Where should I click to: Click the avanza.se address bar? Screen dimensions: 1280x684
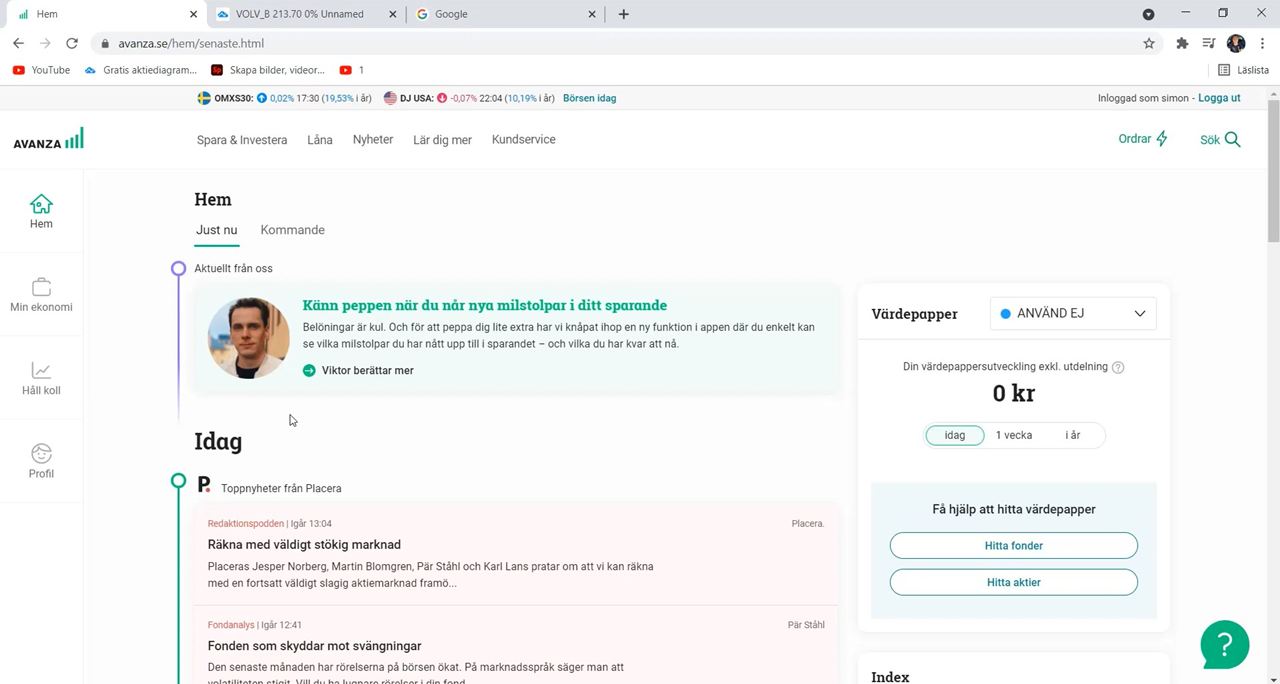[620, 43]
